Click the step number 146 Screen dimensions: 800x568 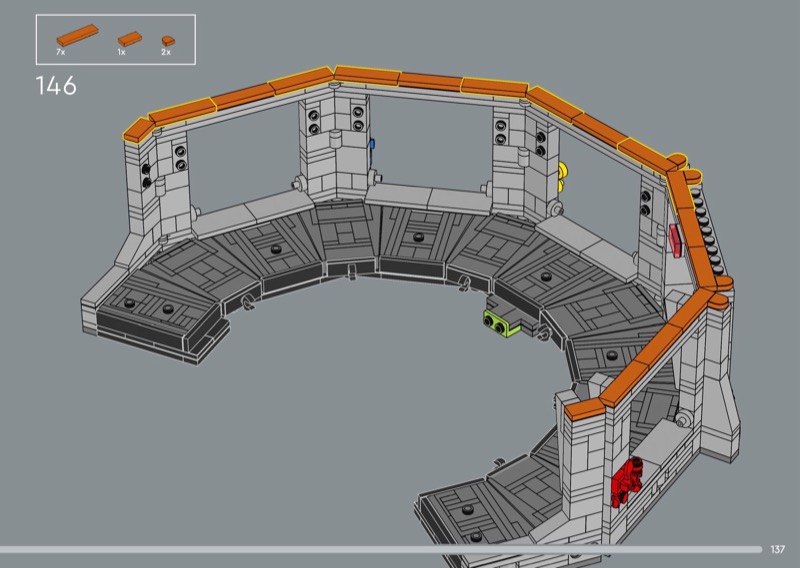[56, 86]
